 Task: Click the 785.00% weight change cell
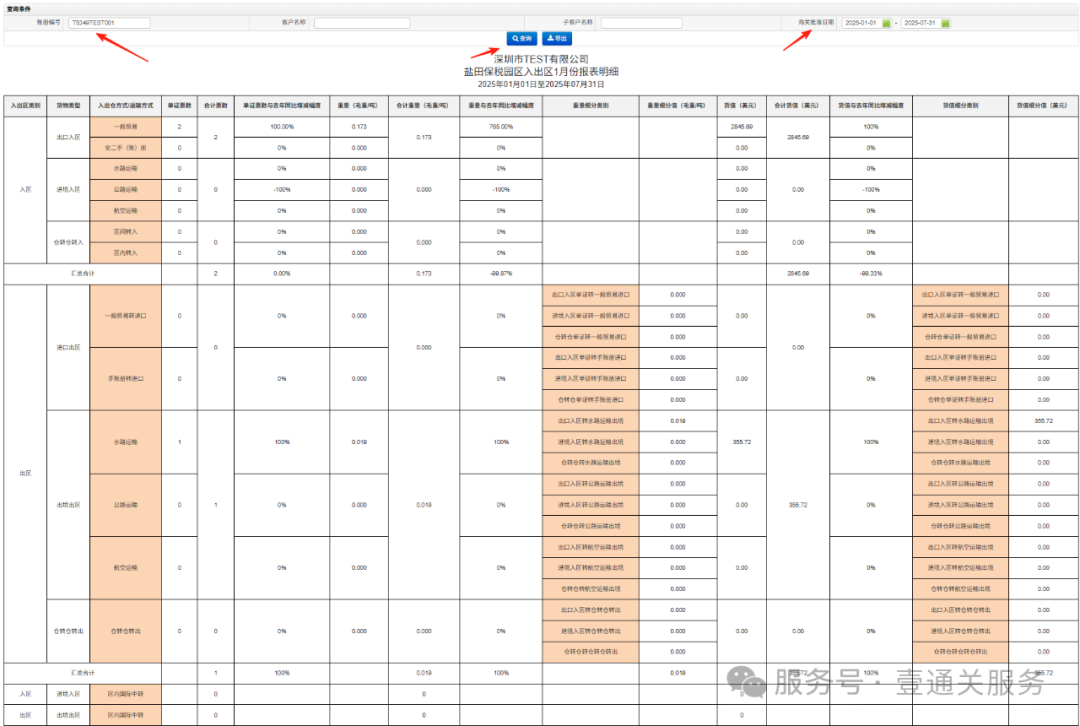(501, 127)
